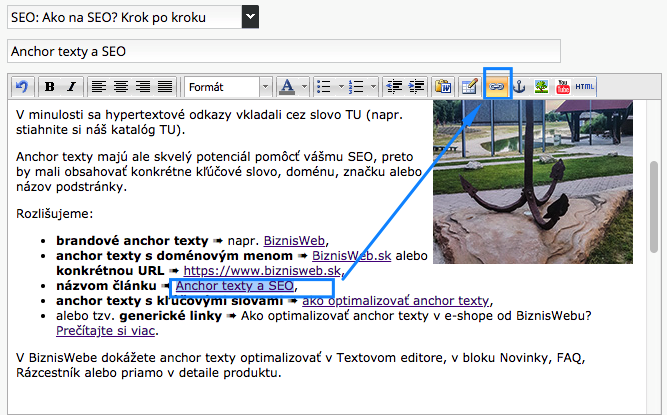Insert an image with the picture icon
Viewport: 667px width, 415px height.
(542, 86)
